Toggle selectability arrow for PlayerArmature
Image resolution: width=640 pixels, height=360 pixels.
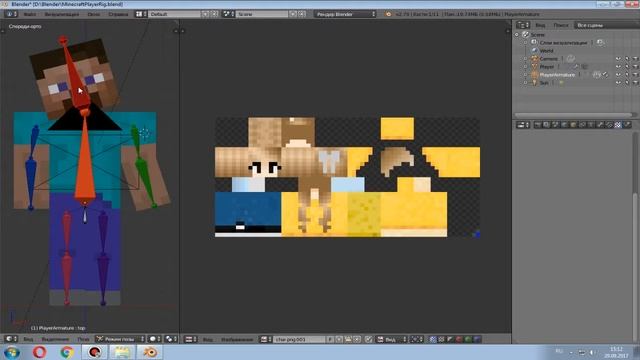pos(627,75)
